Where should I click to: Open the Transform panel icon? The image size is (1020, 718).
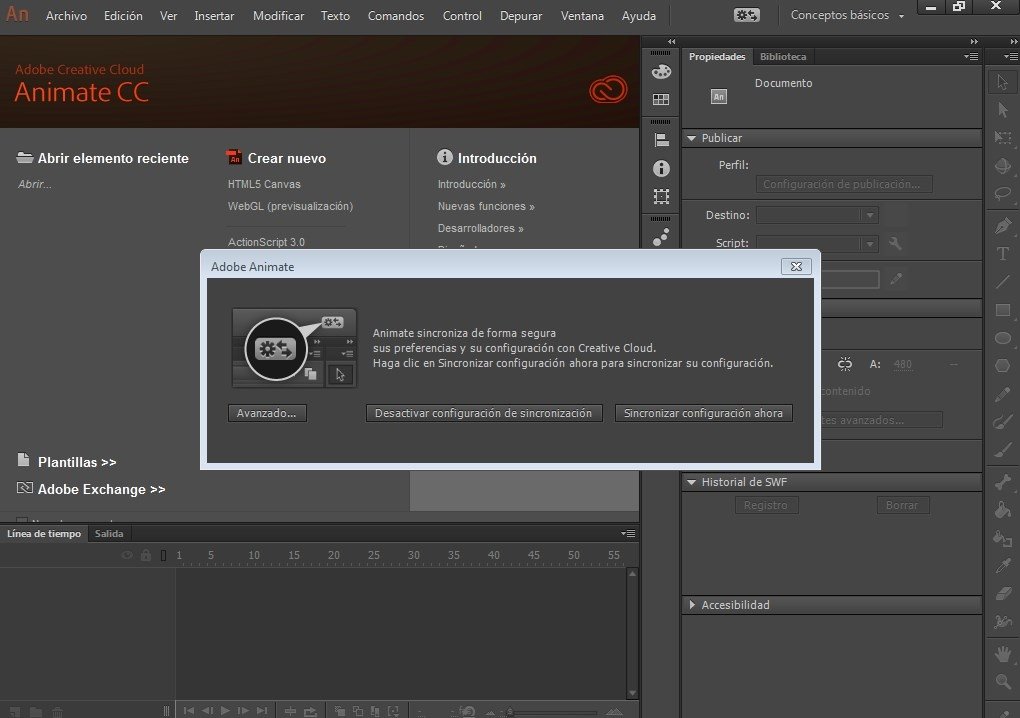click(661, 196)
